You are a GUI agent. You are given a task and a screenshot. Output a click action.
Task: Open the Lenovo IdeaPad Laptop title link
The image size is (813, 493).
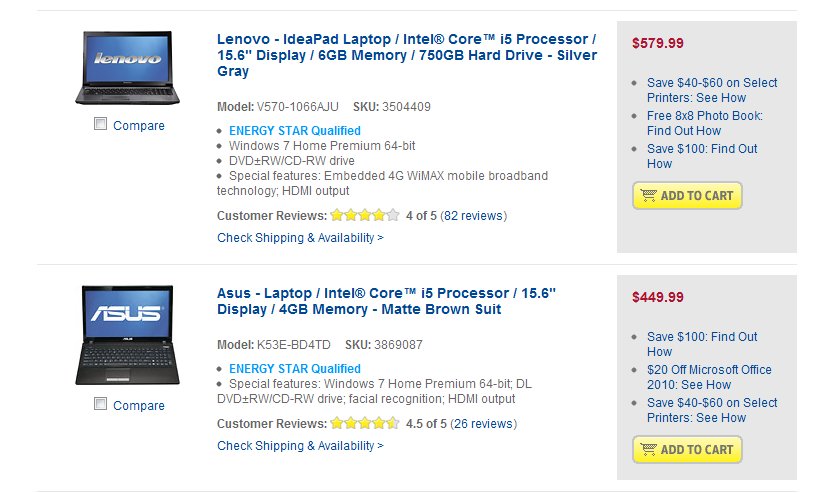(407, 55)
